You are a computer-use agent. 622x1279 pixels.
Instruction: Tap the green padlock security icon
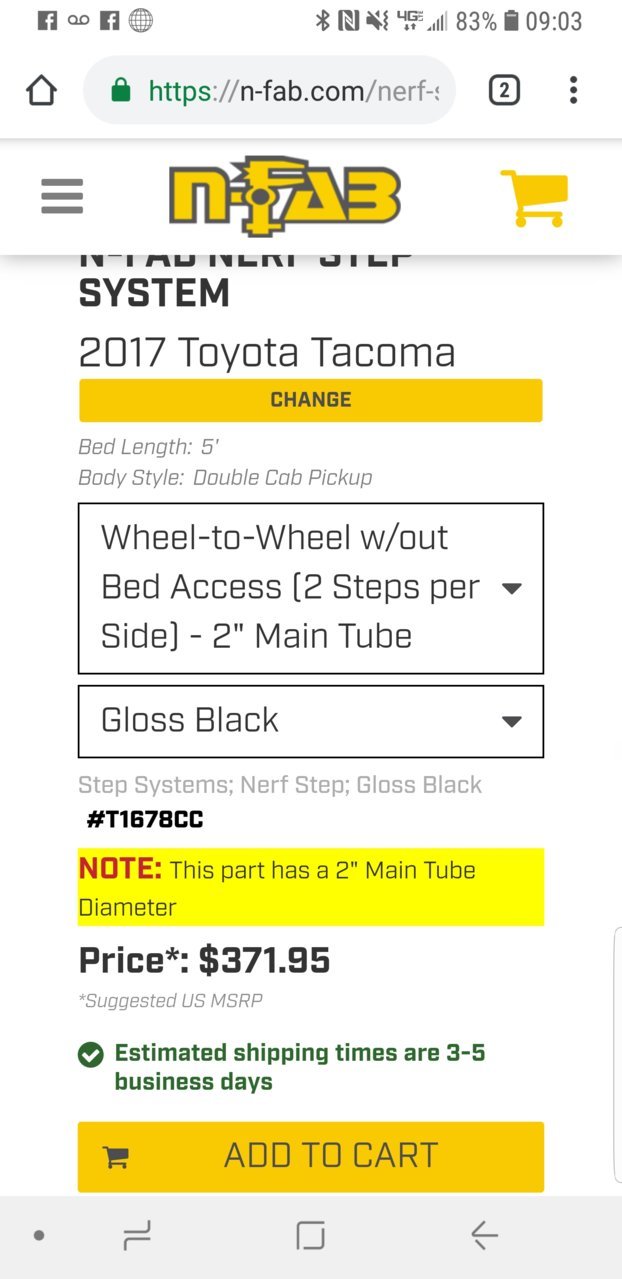(121, 91)
